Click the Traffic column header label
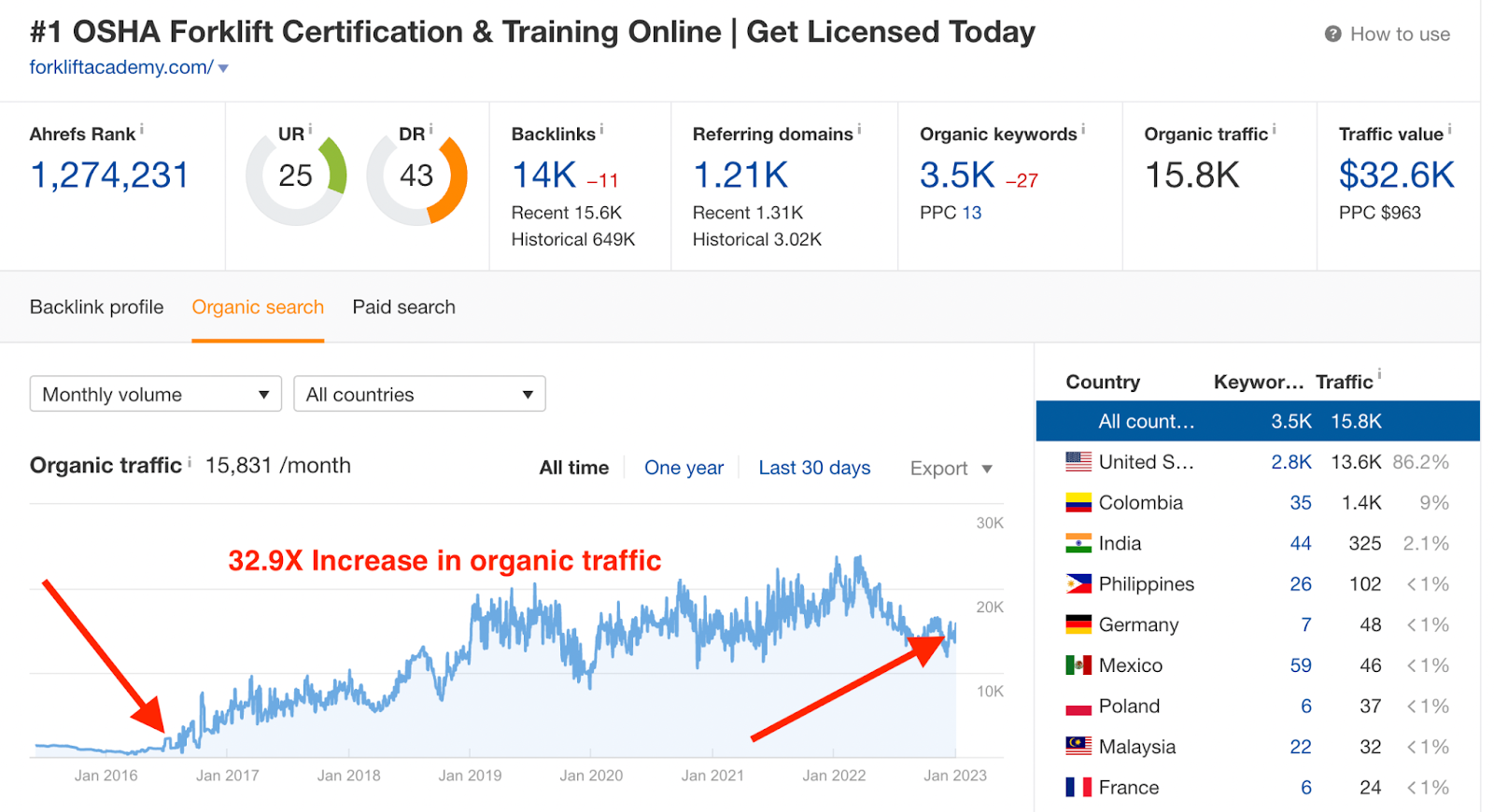This screenshot has width=1494, height=812. pos(1345,382)
